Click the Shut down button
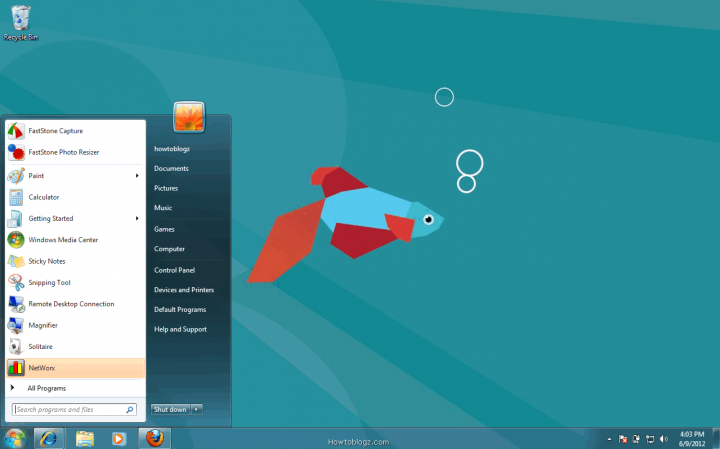This screenshot has height=449, width=720. (x=169, y=409)
